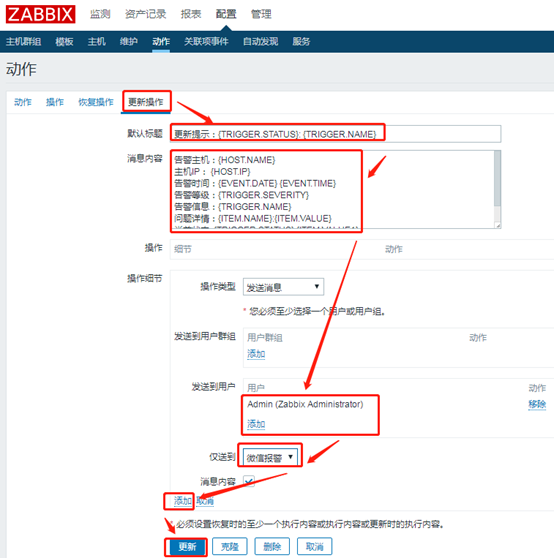The width and height of the screenshot is (554, 558).
Task: Click the 更新 button
Action: pyautogui.click(x=187, y=546)
